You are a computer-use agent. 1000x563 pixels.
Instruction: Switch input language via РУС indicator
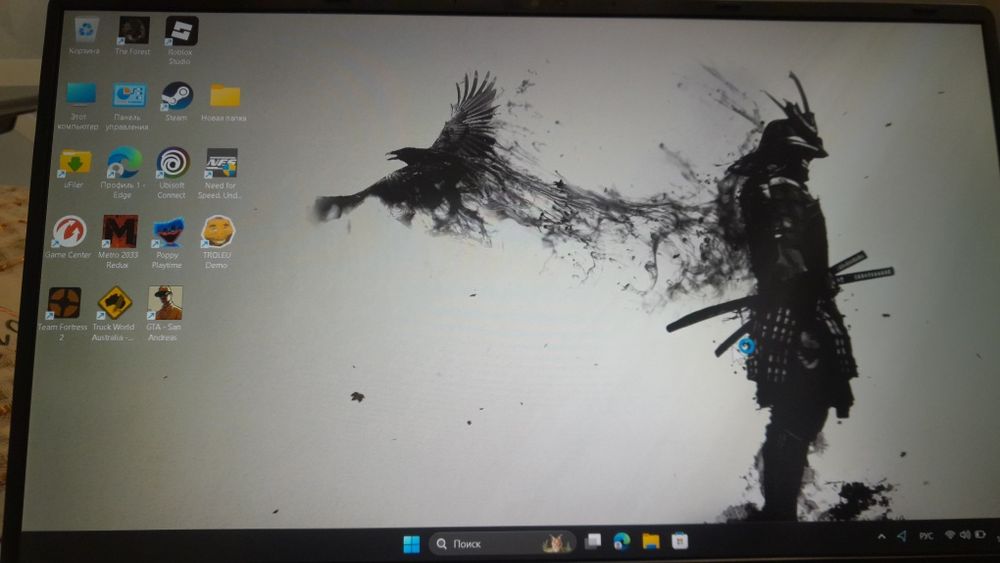[926, 536]
